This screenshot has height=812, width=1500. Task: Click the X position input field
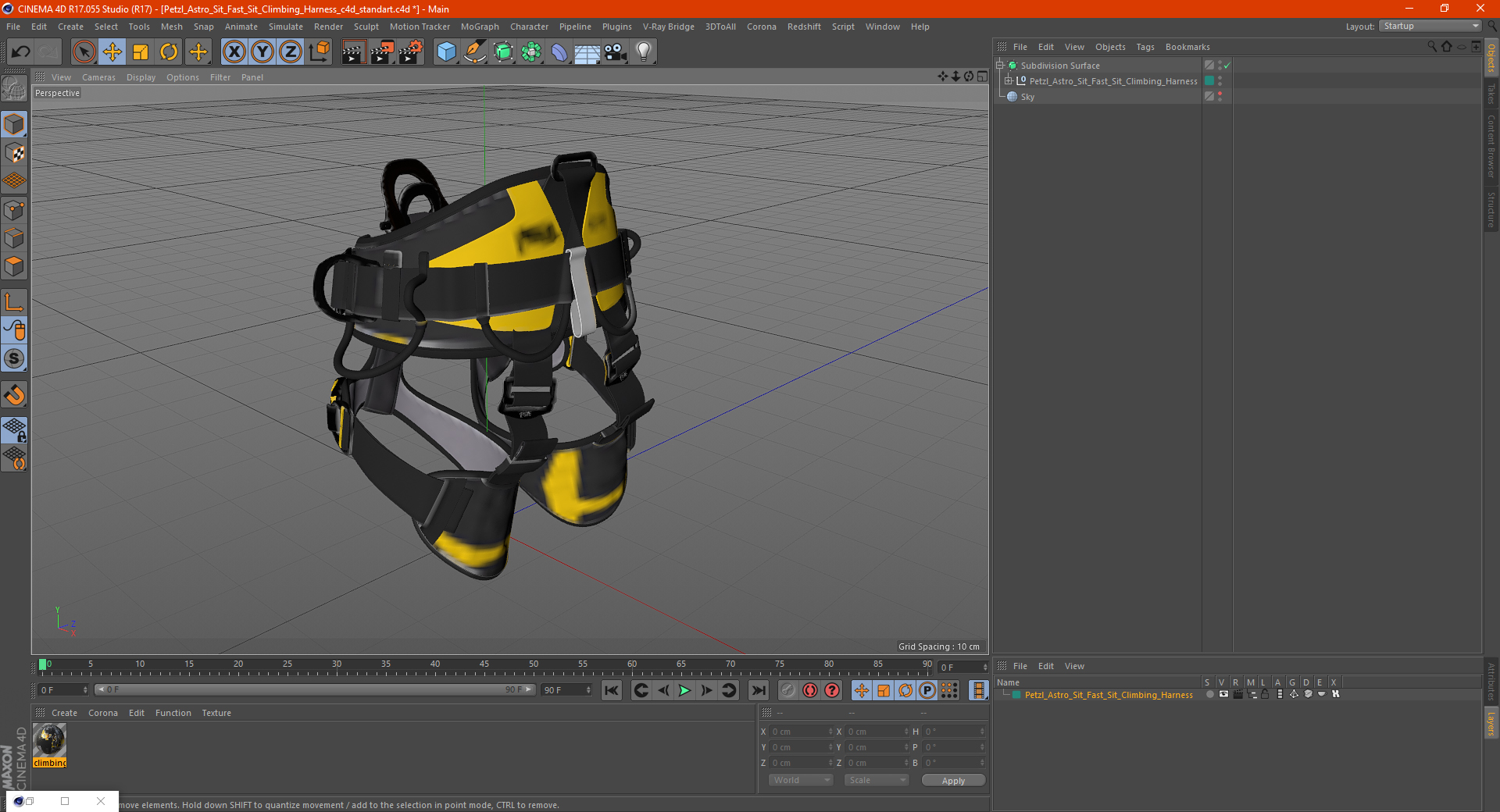click(x=802, y=732)
